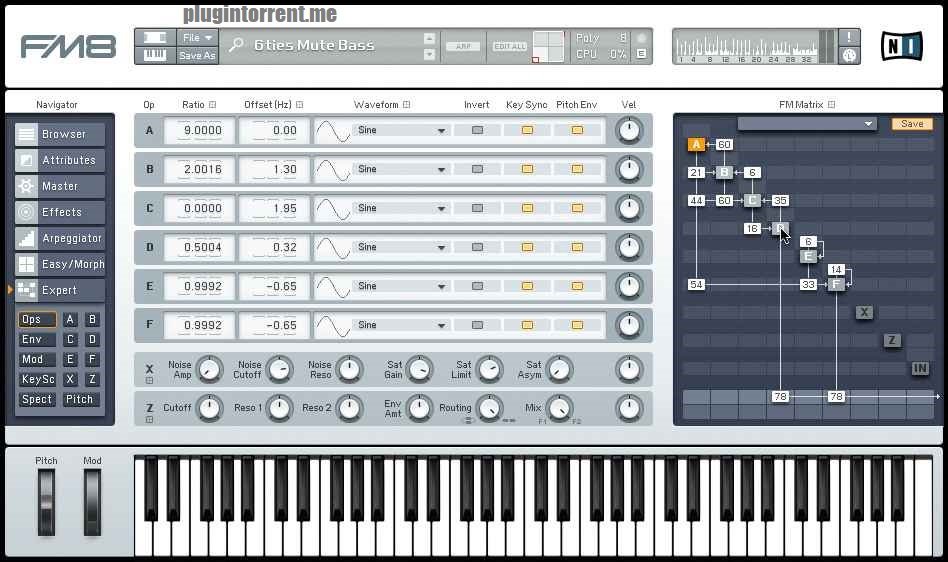Open the Arpeggiator page icon

26,238
